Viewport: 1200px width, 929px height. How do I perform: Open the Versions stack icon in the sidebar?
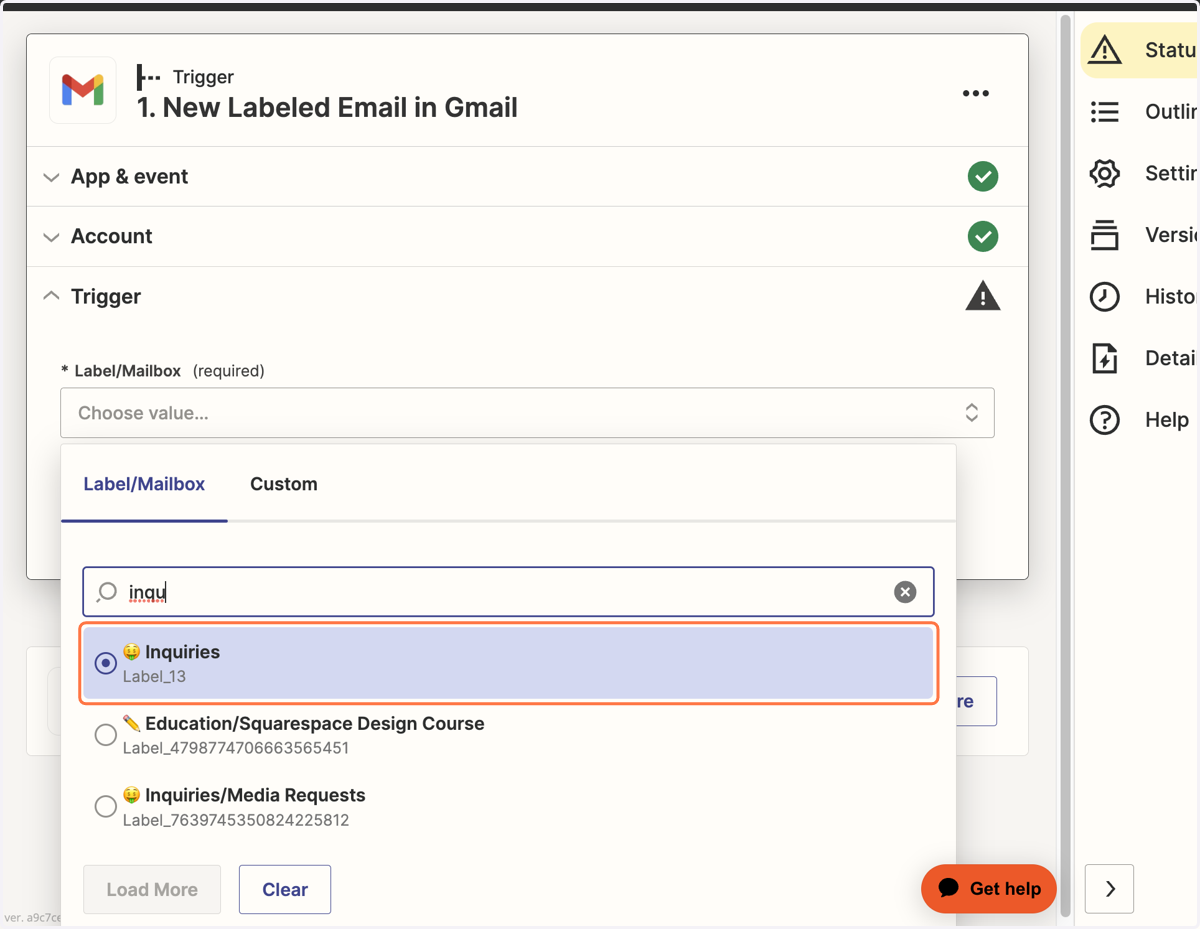(x=1105, y=235)
